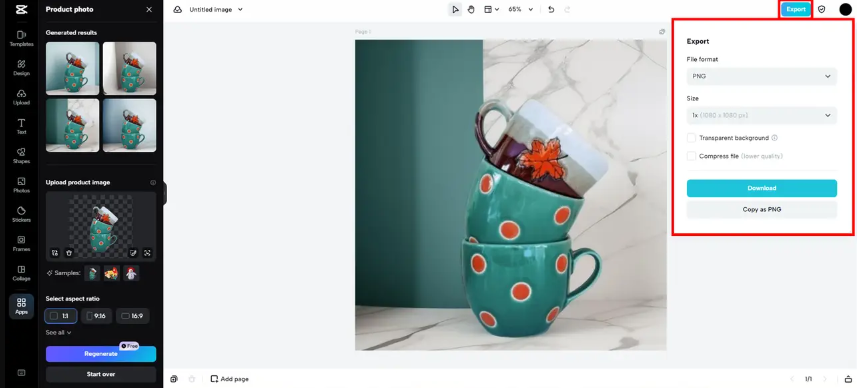This screenshot has width=857, height=388.
Task: Collapse the side panel with edge handle
Action: (165, 193)
